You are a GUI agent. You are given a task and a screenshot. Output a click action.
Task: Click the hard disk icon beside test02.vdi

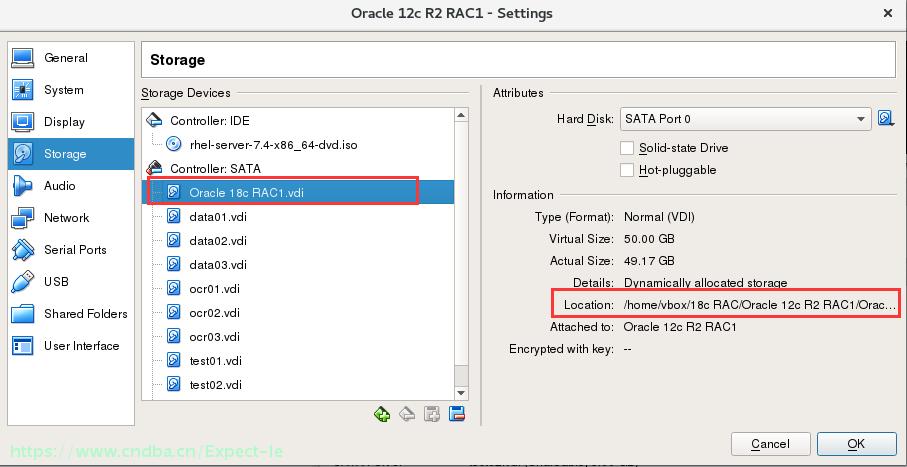point(174,384)
